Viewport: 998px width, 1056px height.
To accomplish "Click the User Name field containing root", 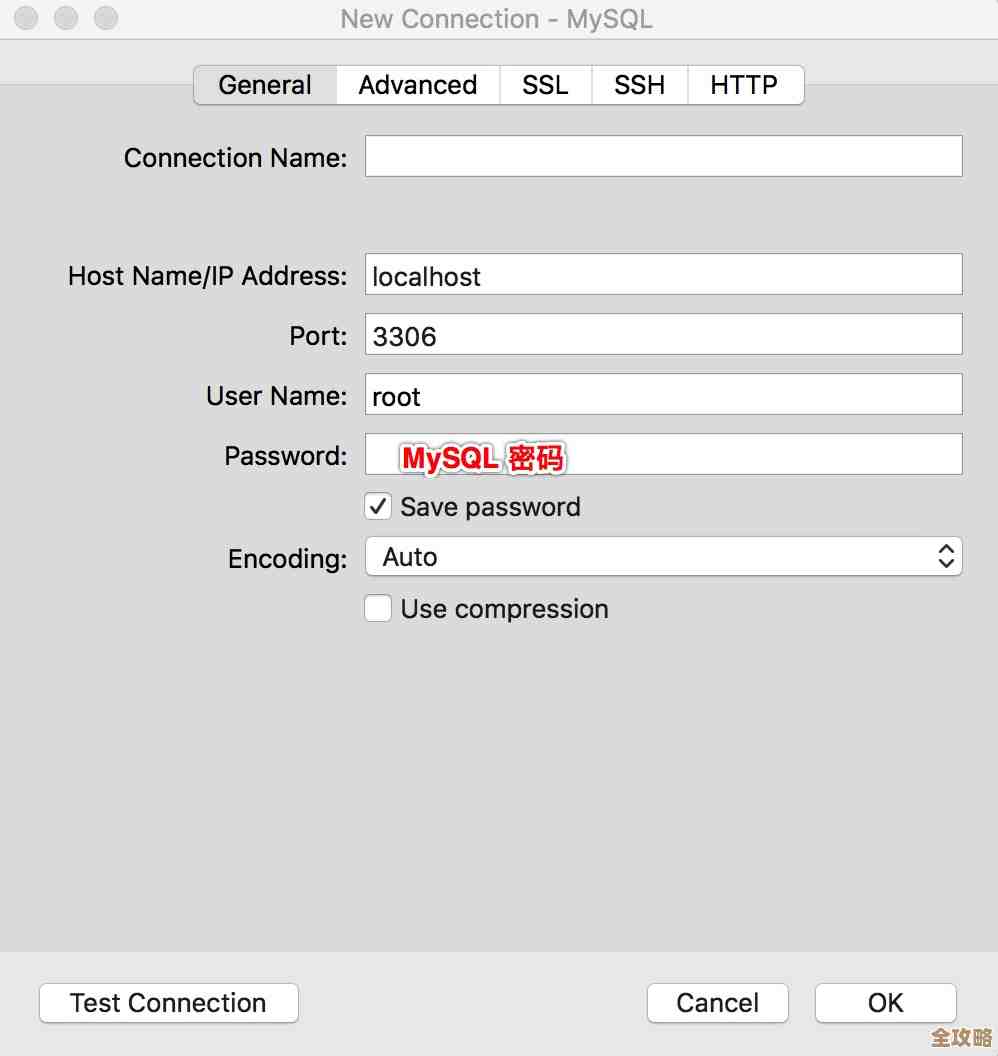I will (x=663, y=394).
